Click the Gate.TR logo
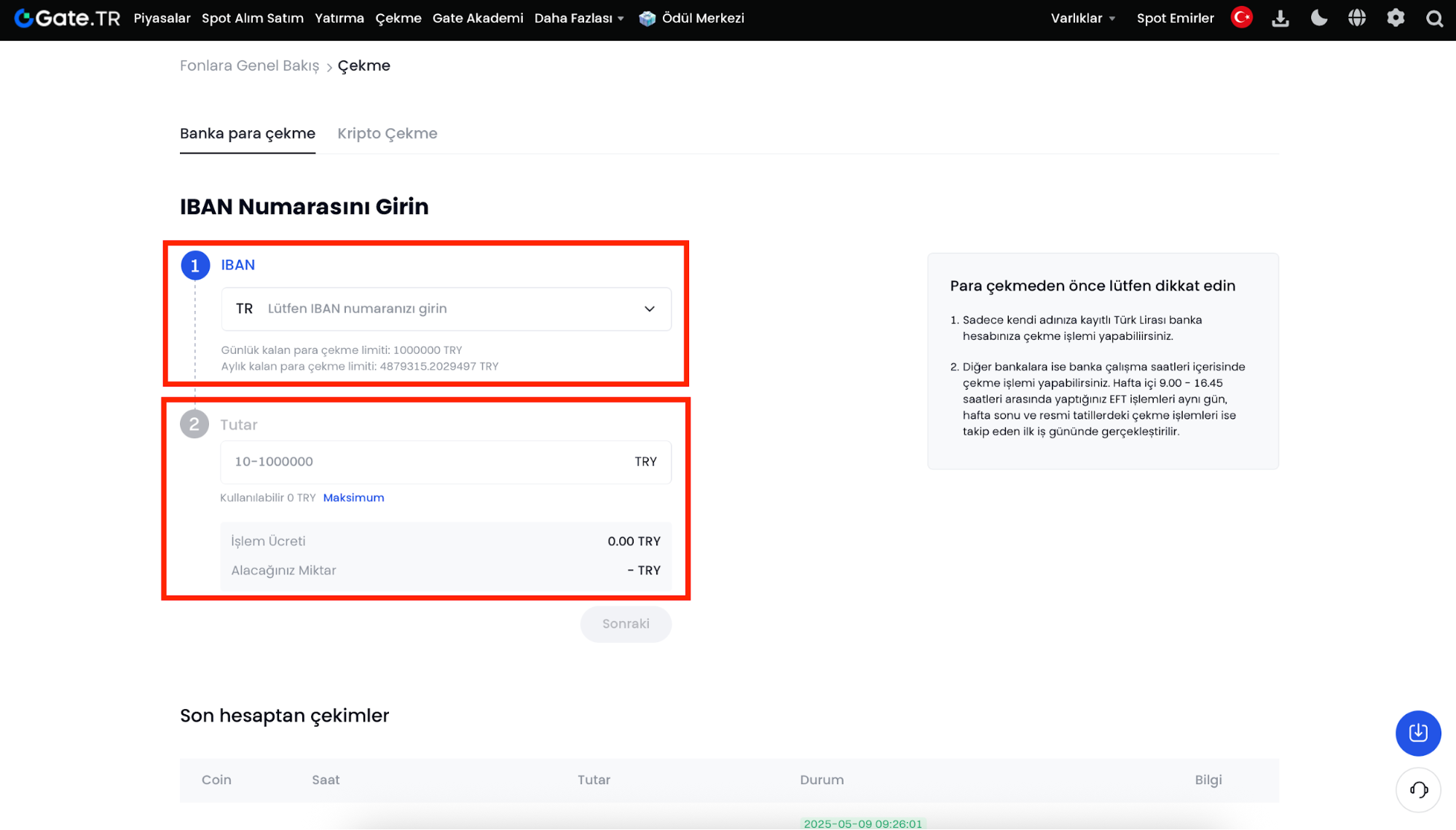 point(67,18)
